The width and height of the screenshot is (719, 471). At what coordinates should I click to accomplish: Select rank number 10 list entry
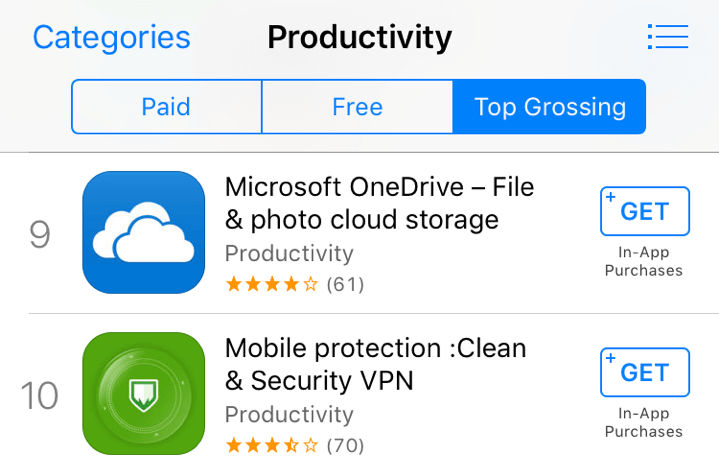point(40,395)
